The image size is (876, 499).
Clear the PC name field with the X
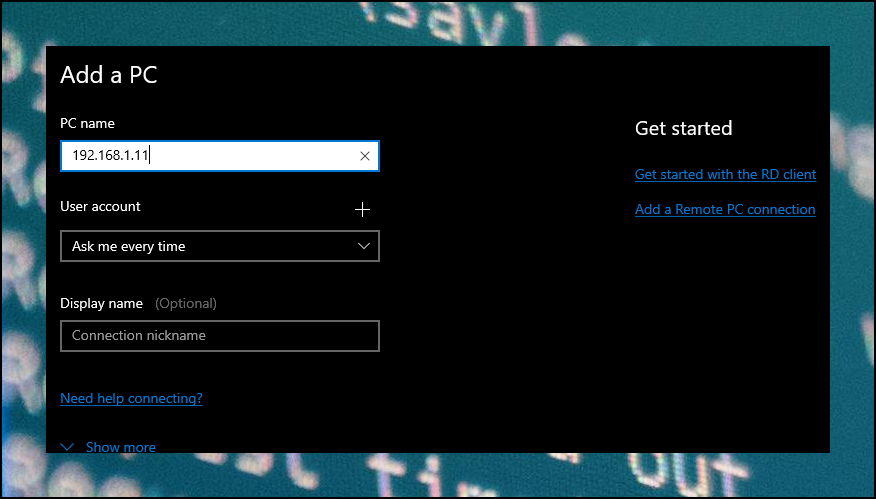click(364, 156)
